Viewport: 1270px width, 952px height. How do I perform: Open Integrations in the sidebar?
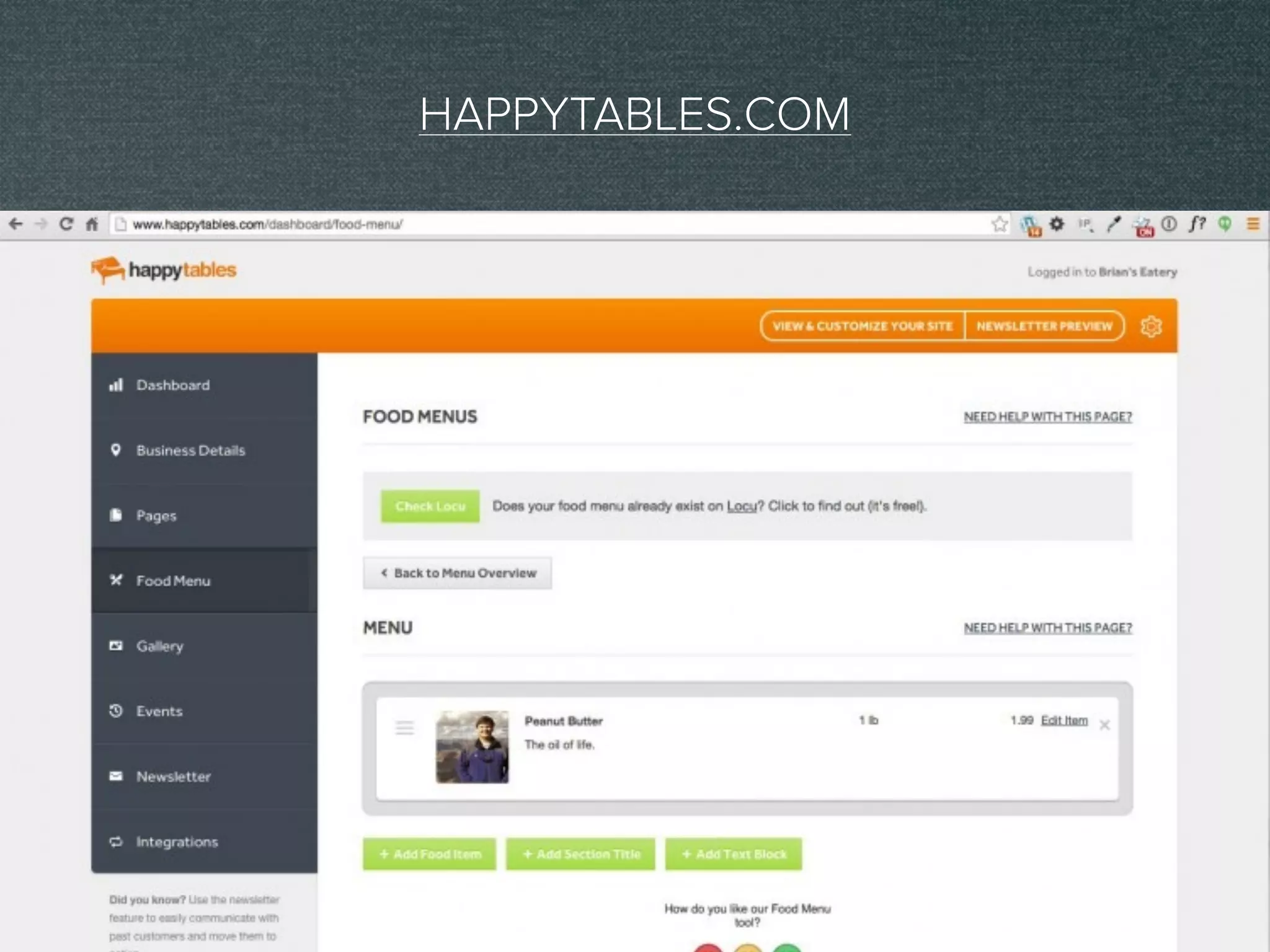click(204, 842)
